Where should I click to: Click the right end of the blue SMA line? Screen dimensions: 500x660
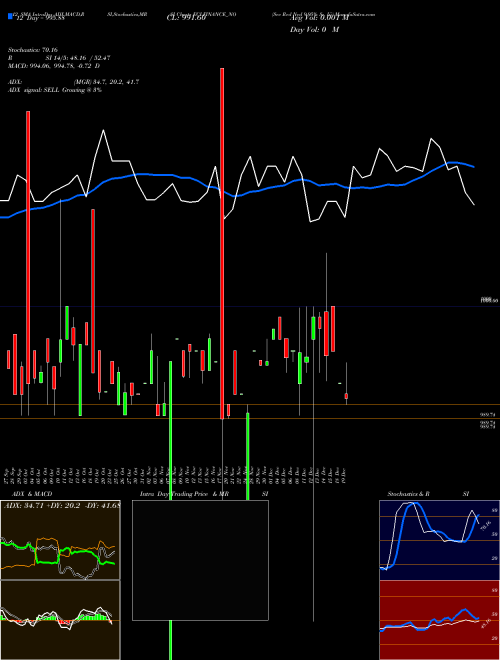473,166
